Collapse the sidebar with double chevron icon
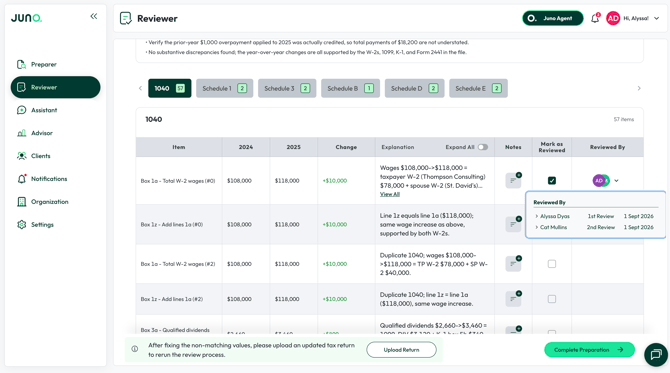Viewport: 670px width, 373px height. pos(94,16)
